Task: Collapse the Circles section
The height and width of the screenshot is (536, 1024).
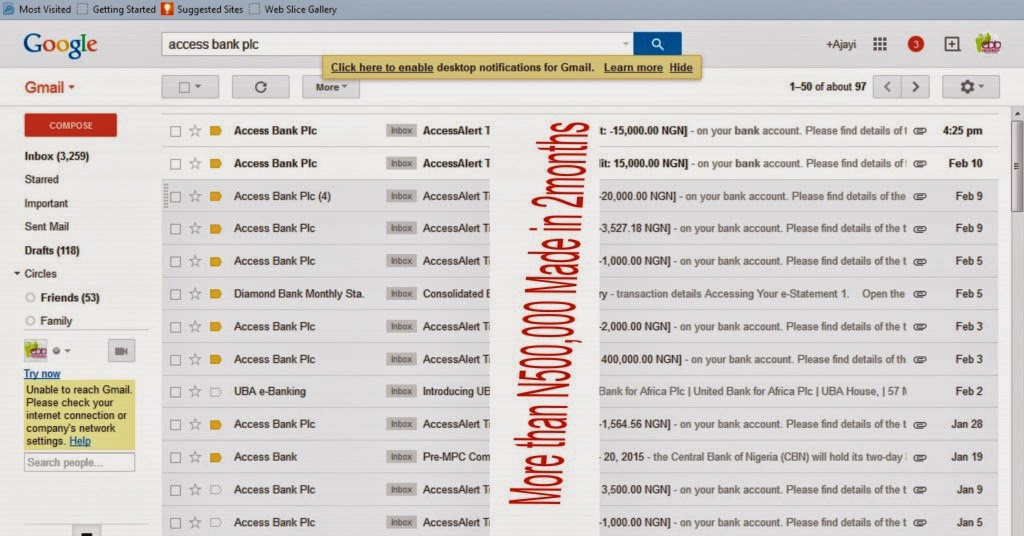Action: (x=17, y=274)
